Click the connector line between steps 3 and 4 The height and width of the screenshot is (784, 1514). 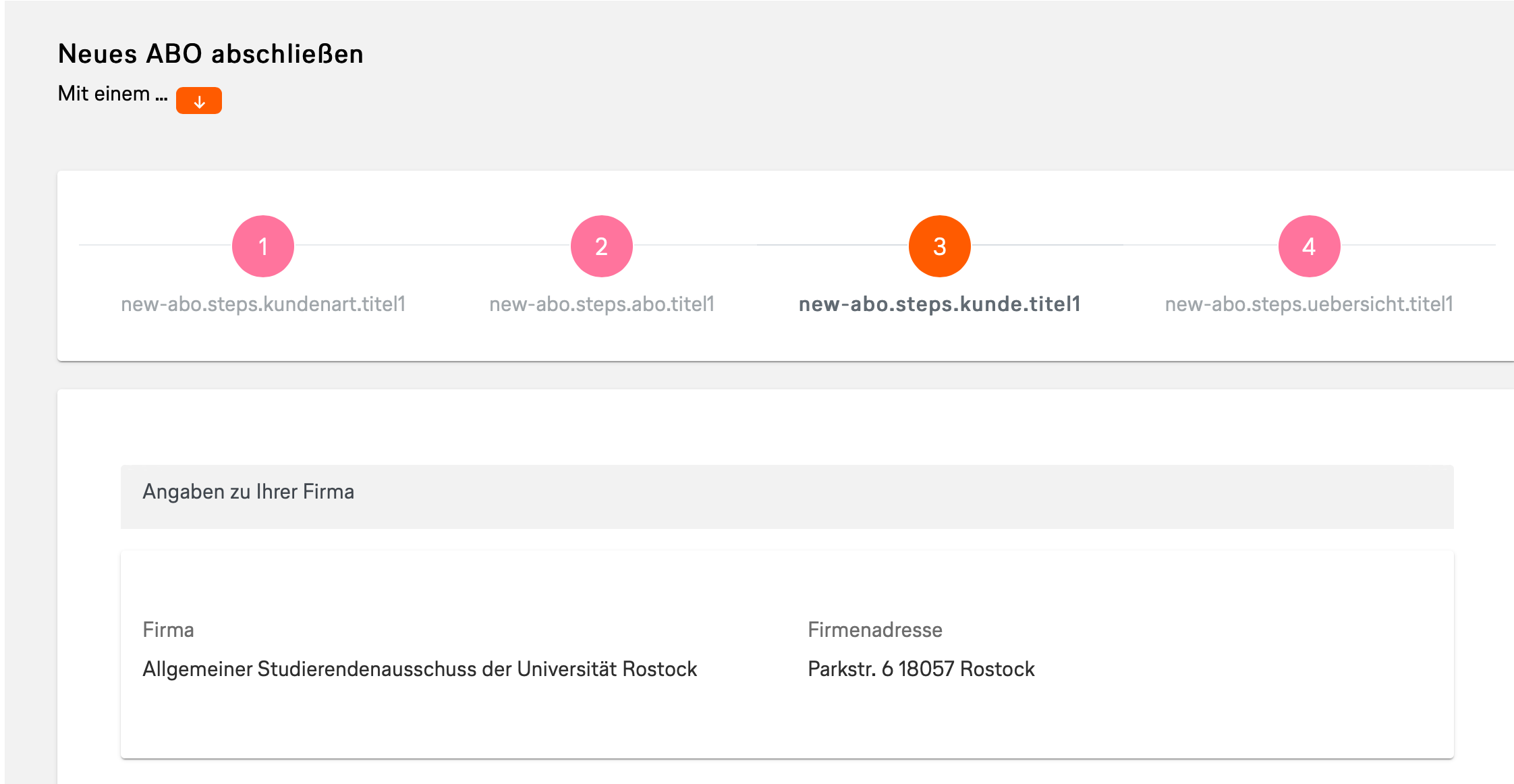tap(1125, 245)
